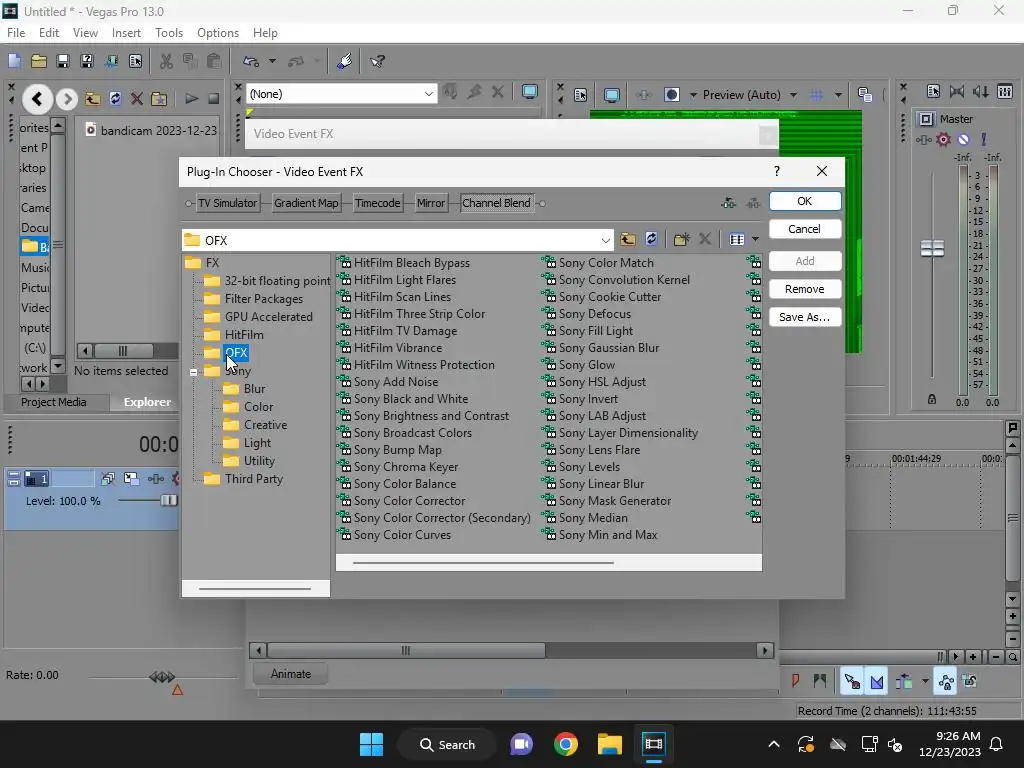Click the overlays grid icon in preview

point(816,95)
